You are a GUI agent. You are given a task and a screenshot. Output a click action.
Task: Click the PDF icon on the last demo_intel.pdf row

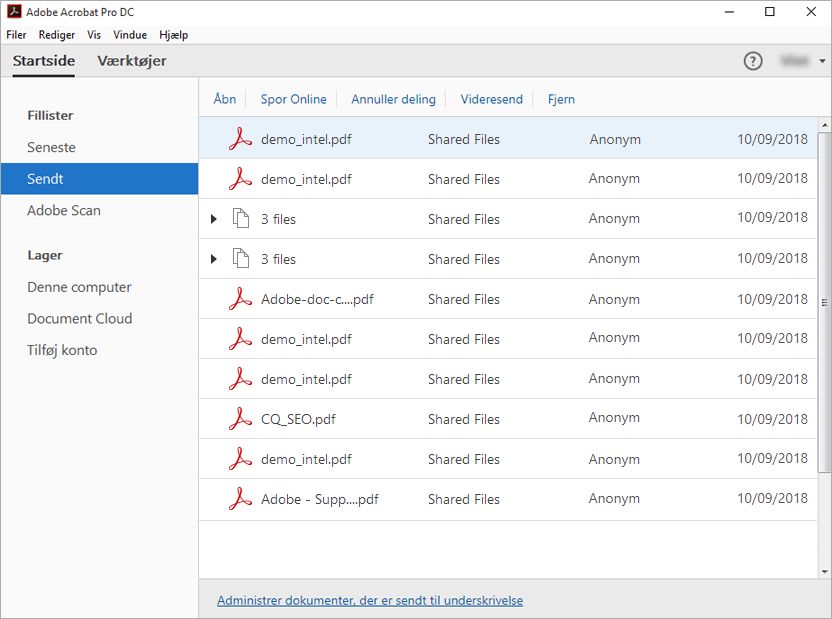coord(239,458)
